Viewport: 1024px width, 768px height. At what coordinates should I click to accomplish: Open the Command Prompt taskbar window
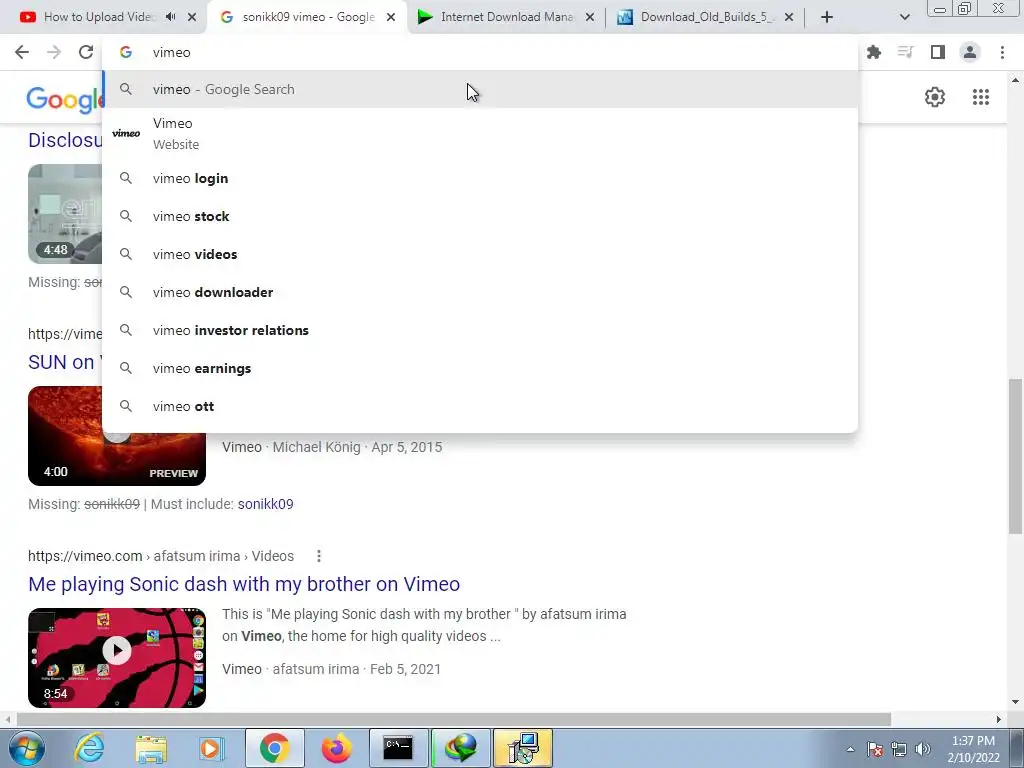point(398,748)
